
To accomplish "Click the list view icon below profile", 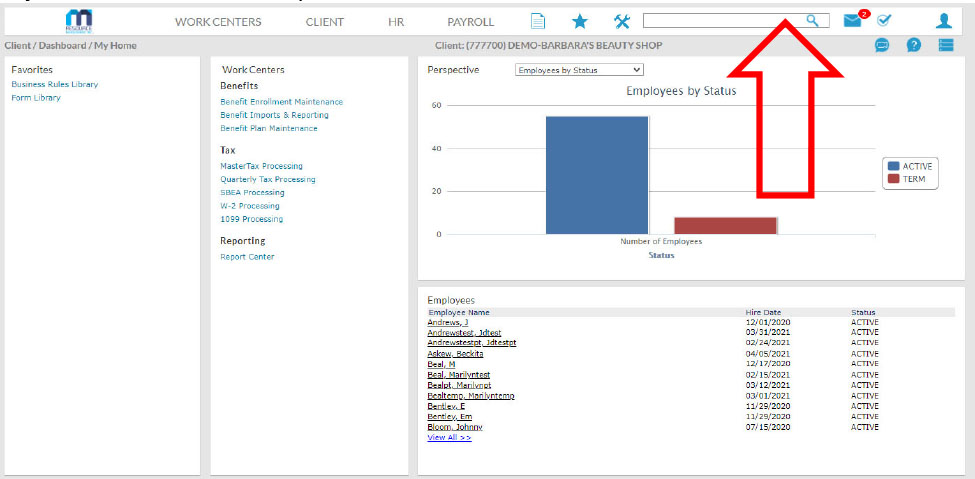I will pos(946,45).
